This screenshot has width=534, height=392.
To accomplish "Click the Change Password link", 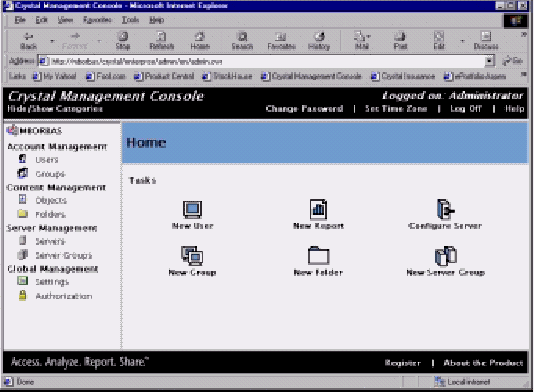I will (304, 109).
